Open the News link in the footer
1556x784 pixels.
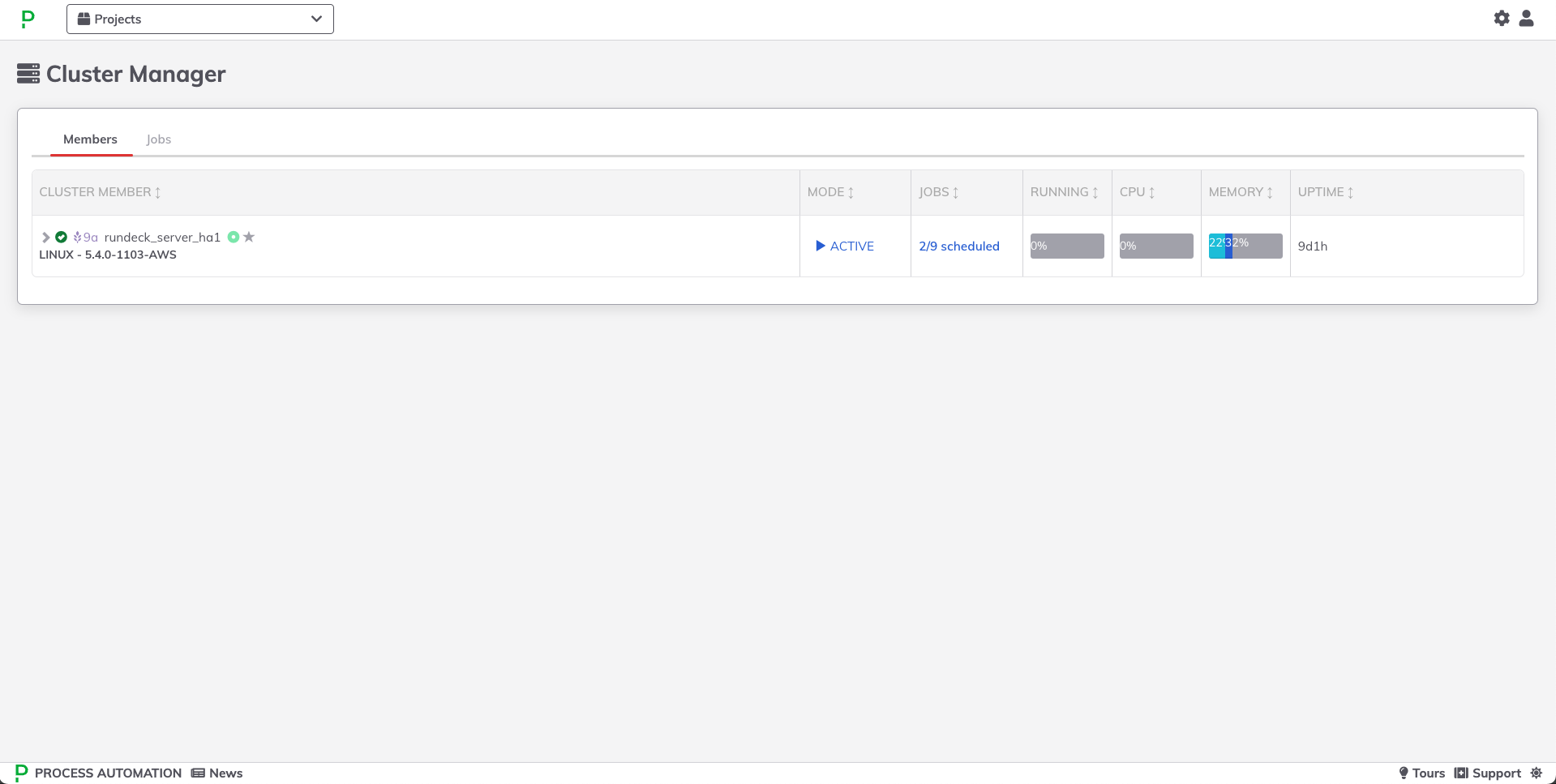coord(217,773)
